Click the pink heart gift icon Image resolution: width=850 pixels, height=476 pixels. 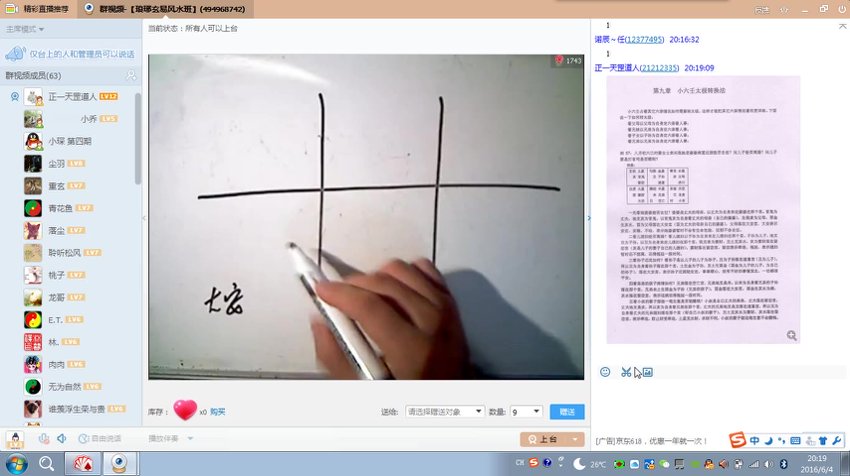point(185,410)
